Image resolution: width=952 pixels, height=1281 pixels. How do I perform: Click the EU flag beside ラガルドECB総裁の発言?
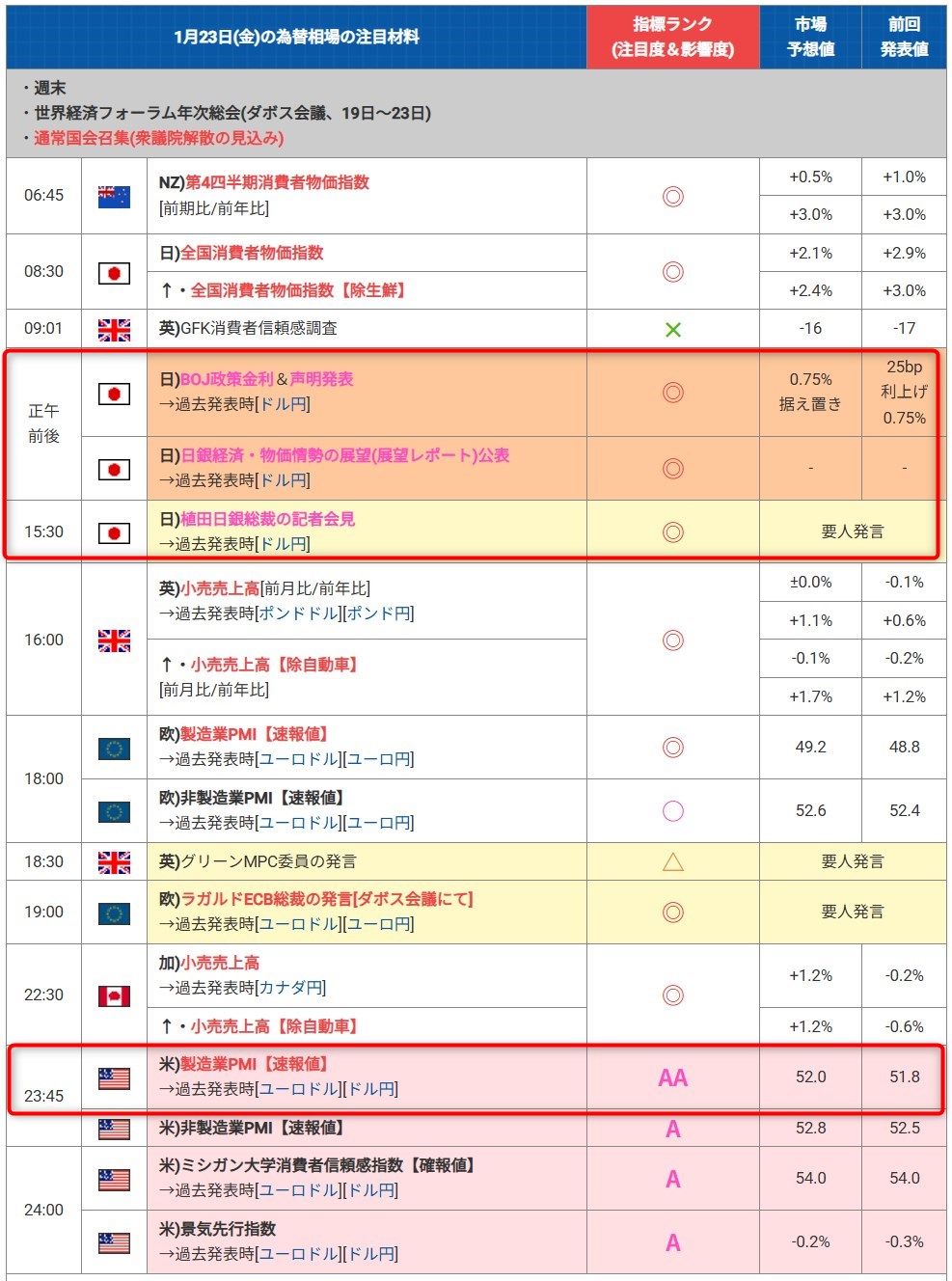(x=114, y=913)
